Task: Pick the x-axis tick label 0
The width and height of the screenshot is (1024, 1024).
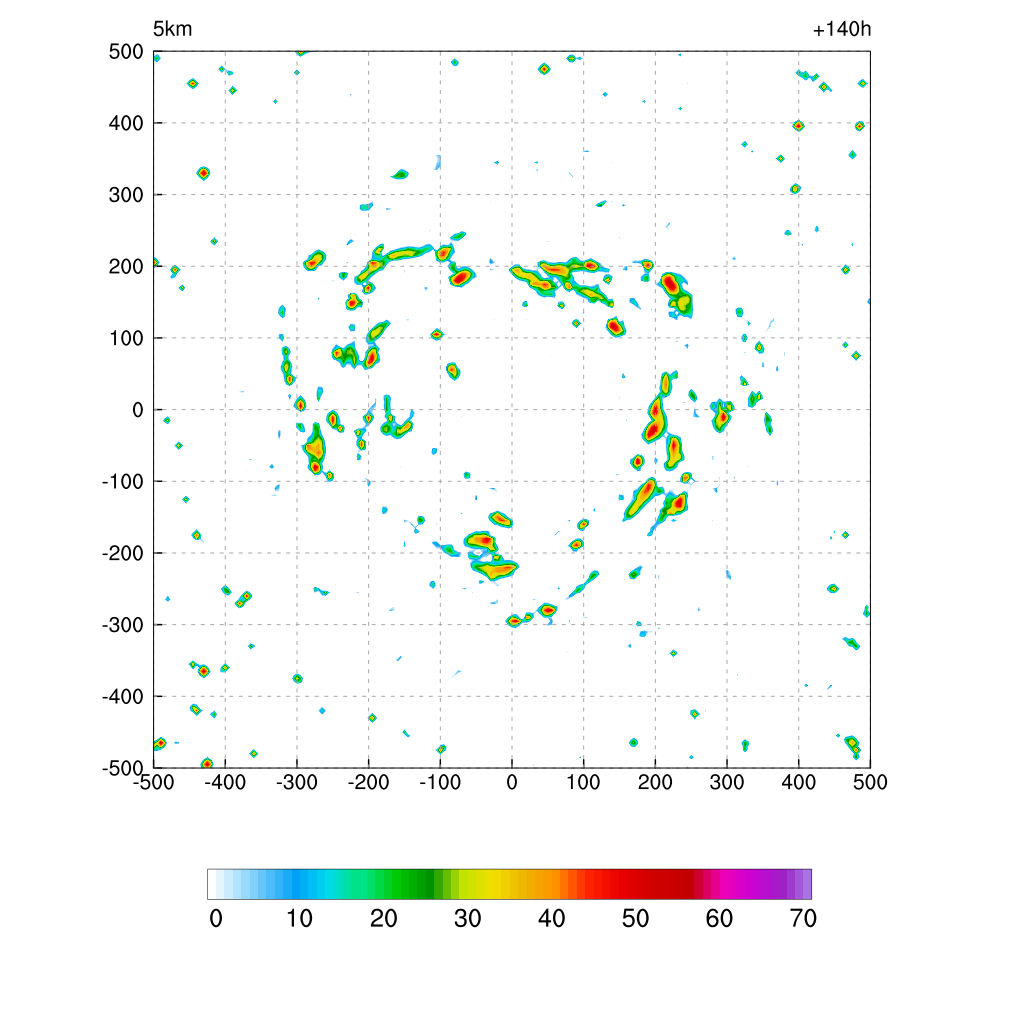Action: coord(512,782)
